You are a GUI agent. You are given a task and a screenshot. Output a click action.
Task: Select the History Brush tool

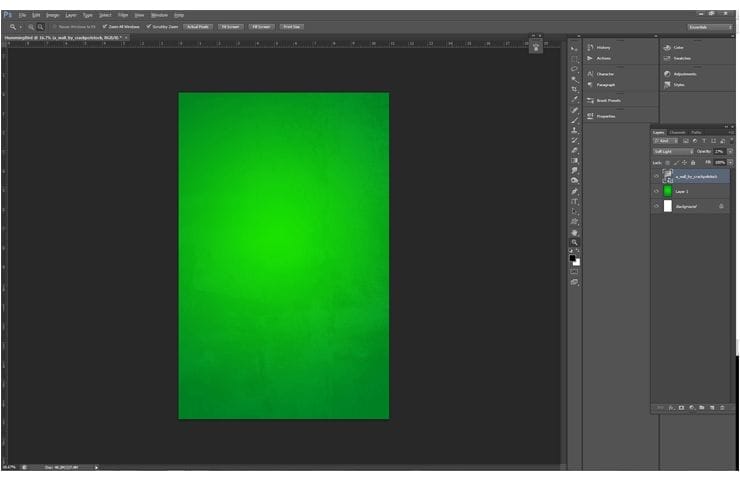click(574, 141)
